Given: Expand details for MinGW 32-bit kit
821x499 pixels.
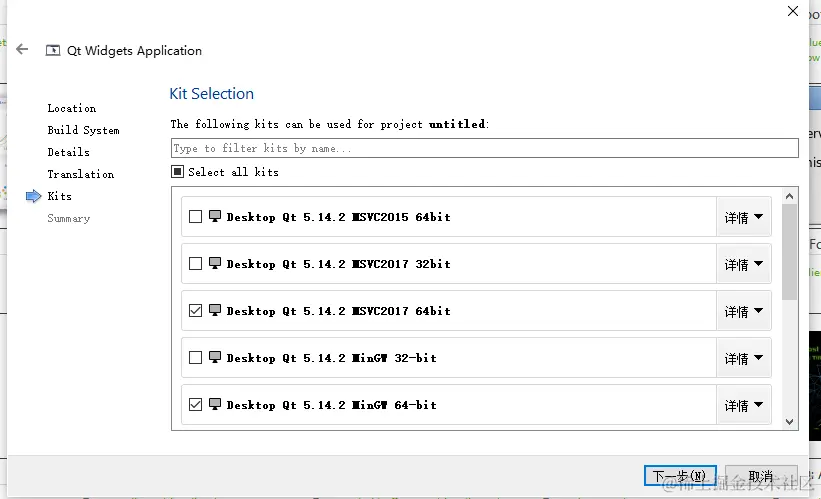Looking at the screenshot, I should click(743, 358).
